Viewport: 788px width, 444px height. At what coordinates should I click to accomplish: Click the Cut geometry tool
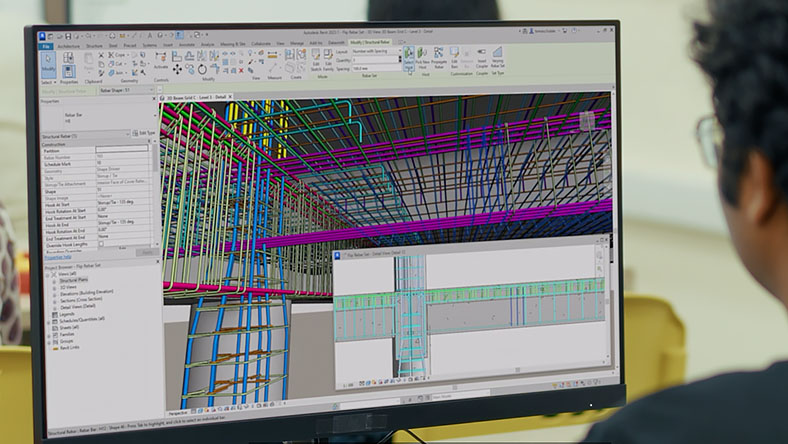pos(117,64)
